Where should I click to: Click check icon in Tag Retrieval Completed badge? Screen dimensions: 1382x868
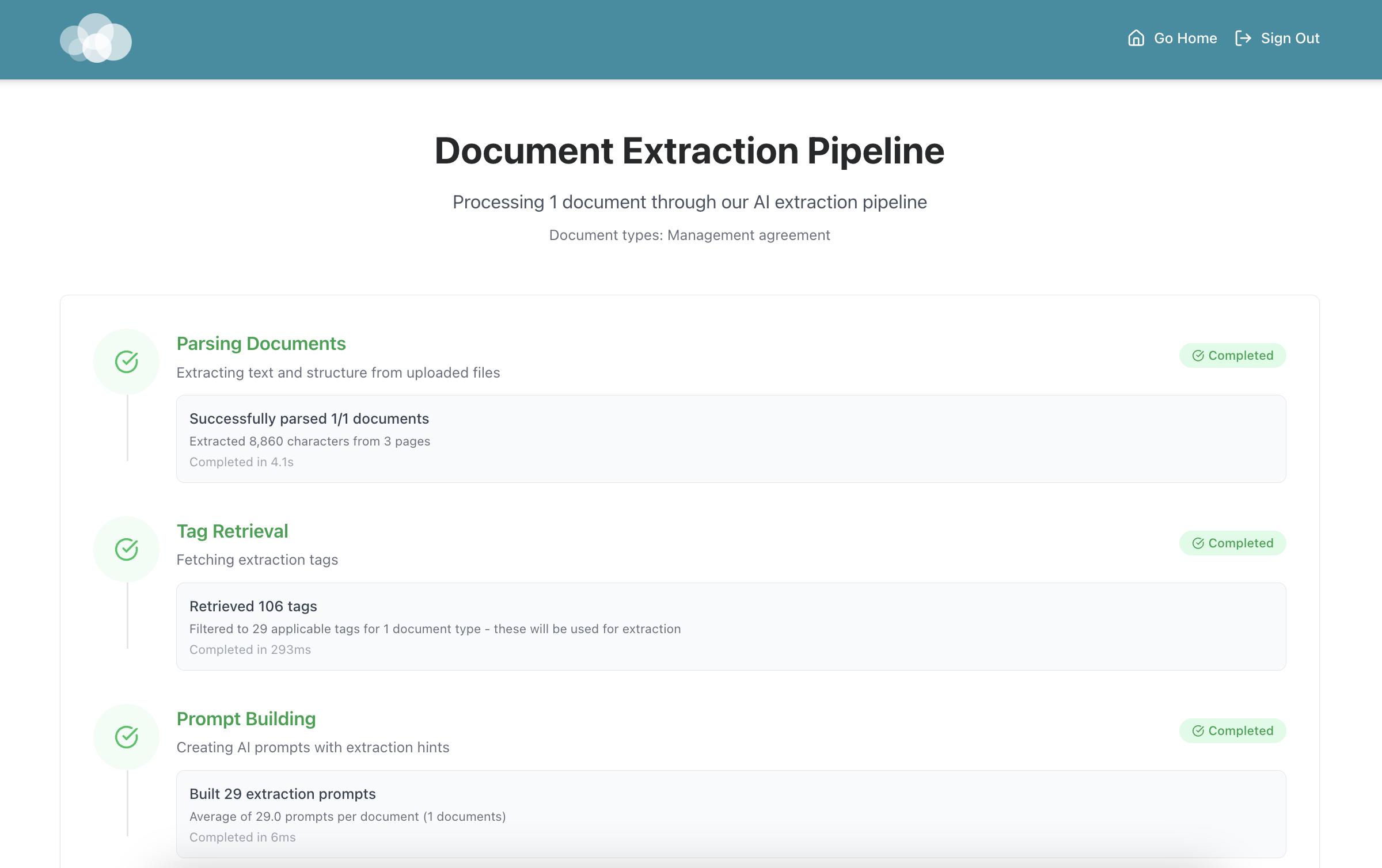[1198, 543]
